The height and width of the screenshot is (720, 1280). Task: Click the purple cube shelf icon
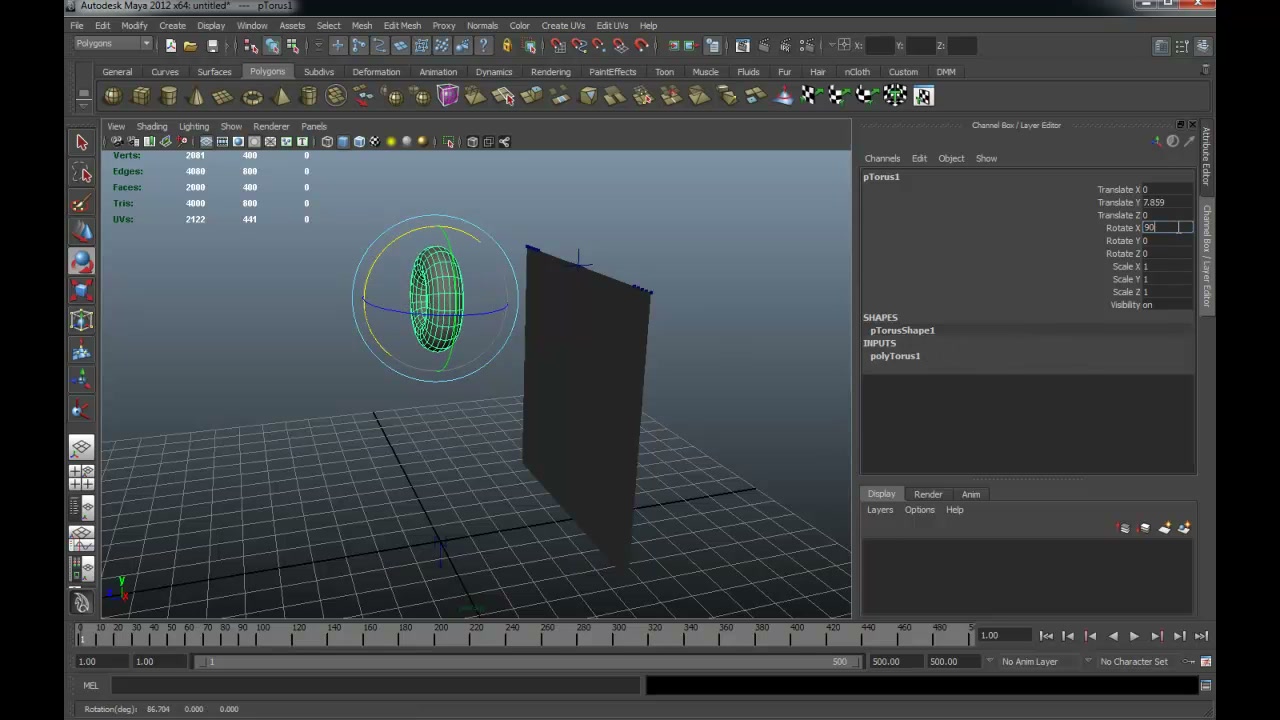pos(447,96)
